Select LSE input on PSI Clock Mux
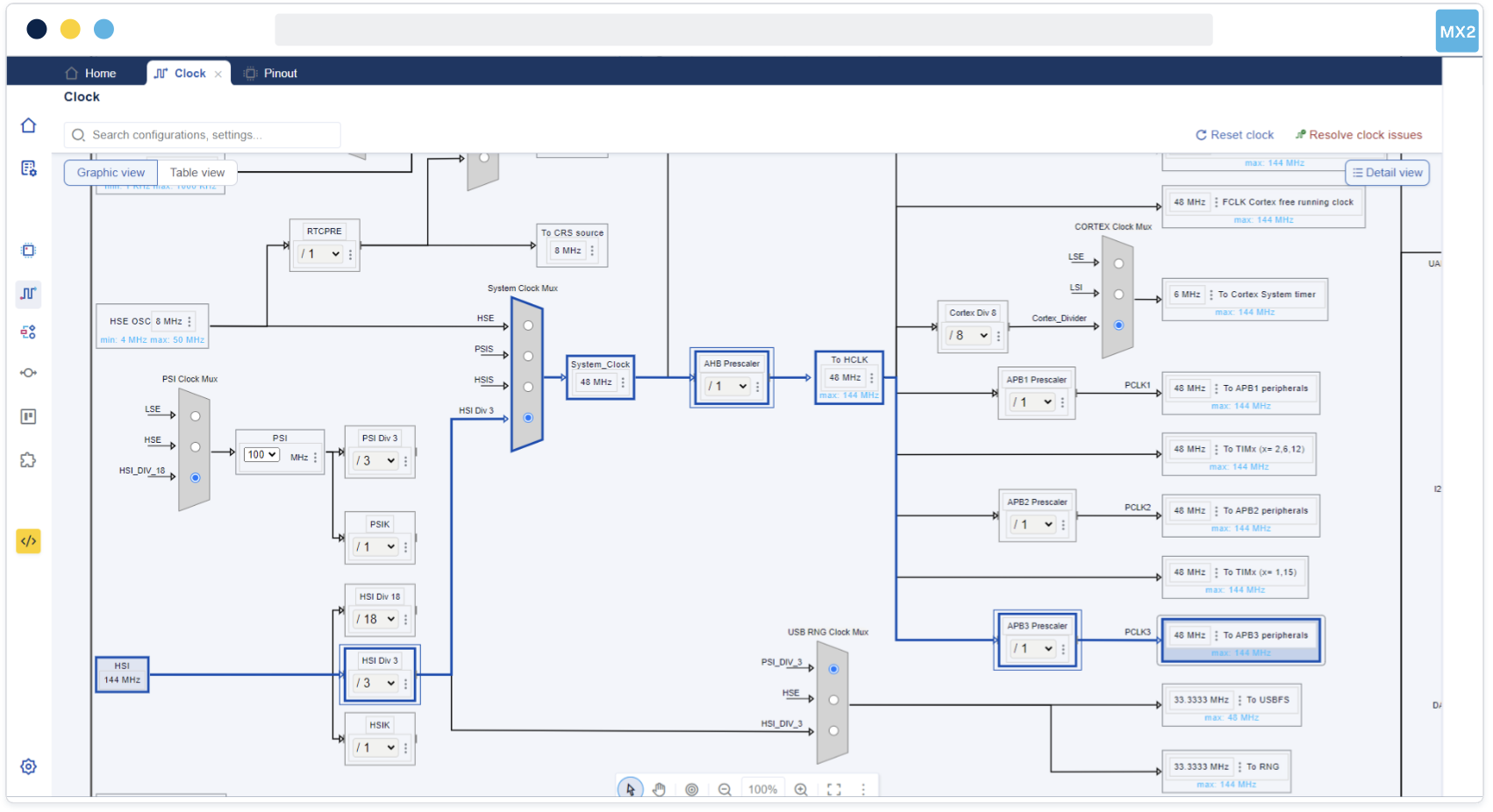1493x812 pixels. (195, 417)
